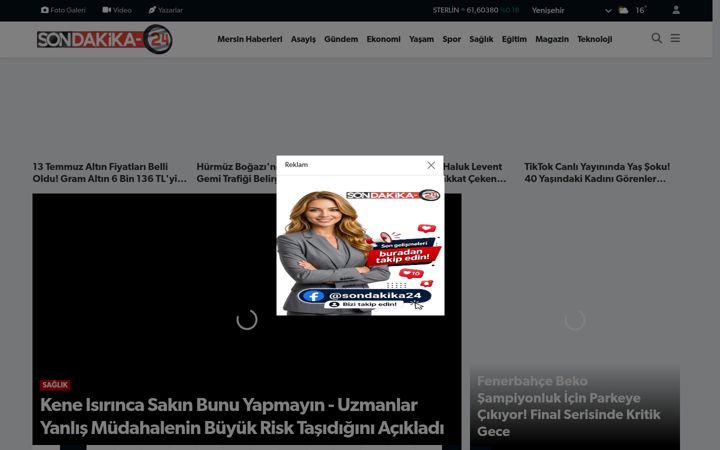The image size is (720, 450).
Task: Open the Kene Isırınca Sakın Bunu Yapmayın article
Action: click(x=242, y=416)
